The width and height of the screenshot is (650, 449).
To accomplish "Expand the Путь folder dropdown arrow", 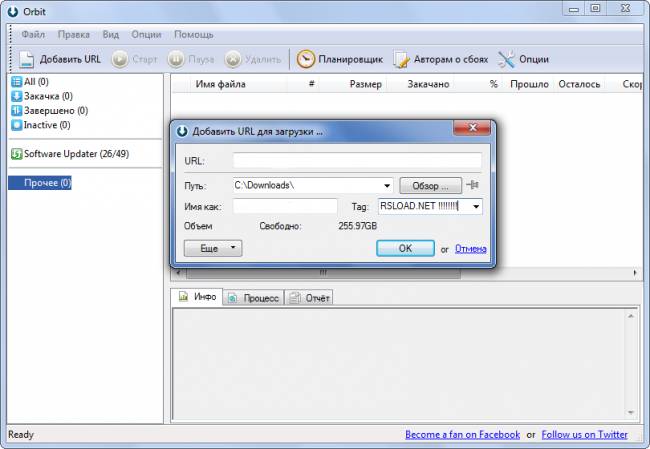I will (x=387, y=185).
